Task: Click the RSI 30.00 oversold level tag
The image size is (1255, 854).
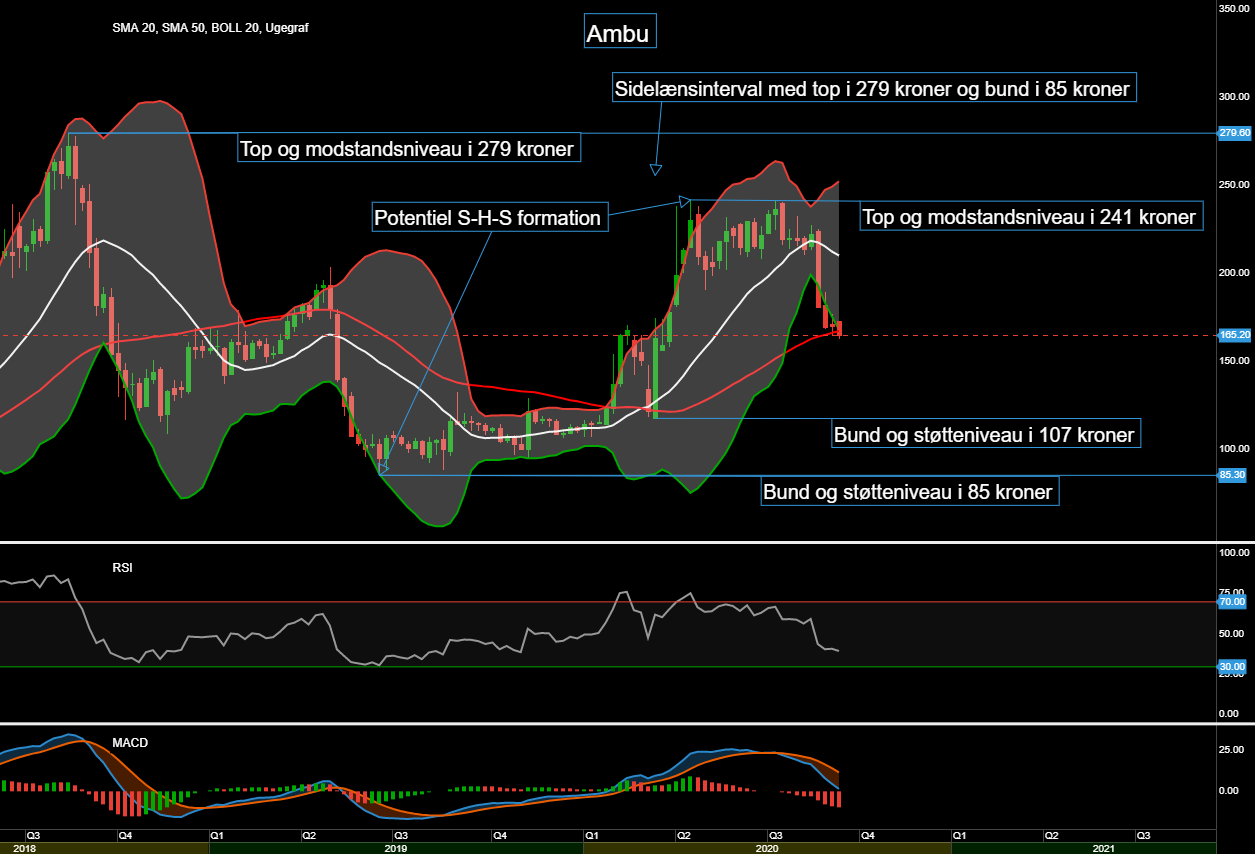Action: point(1232,666)
